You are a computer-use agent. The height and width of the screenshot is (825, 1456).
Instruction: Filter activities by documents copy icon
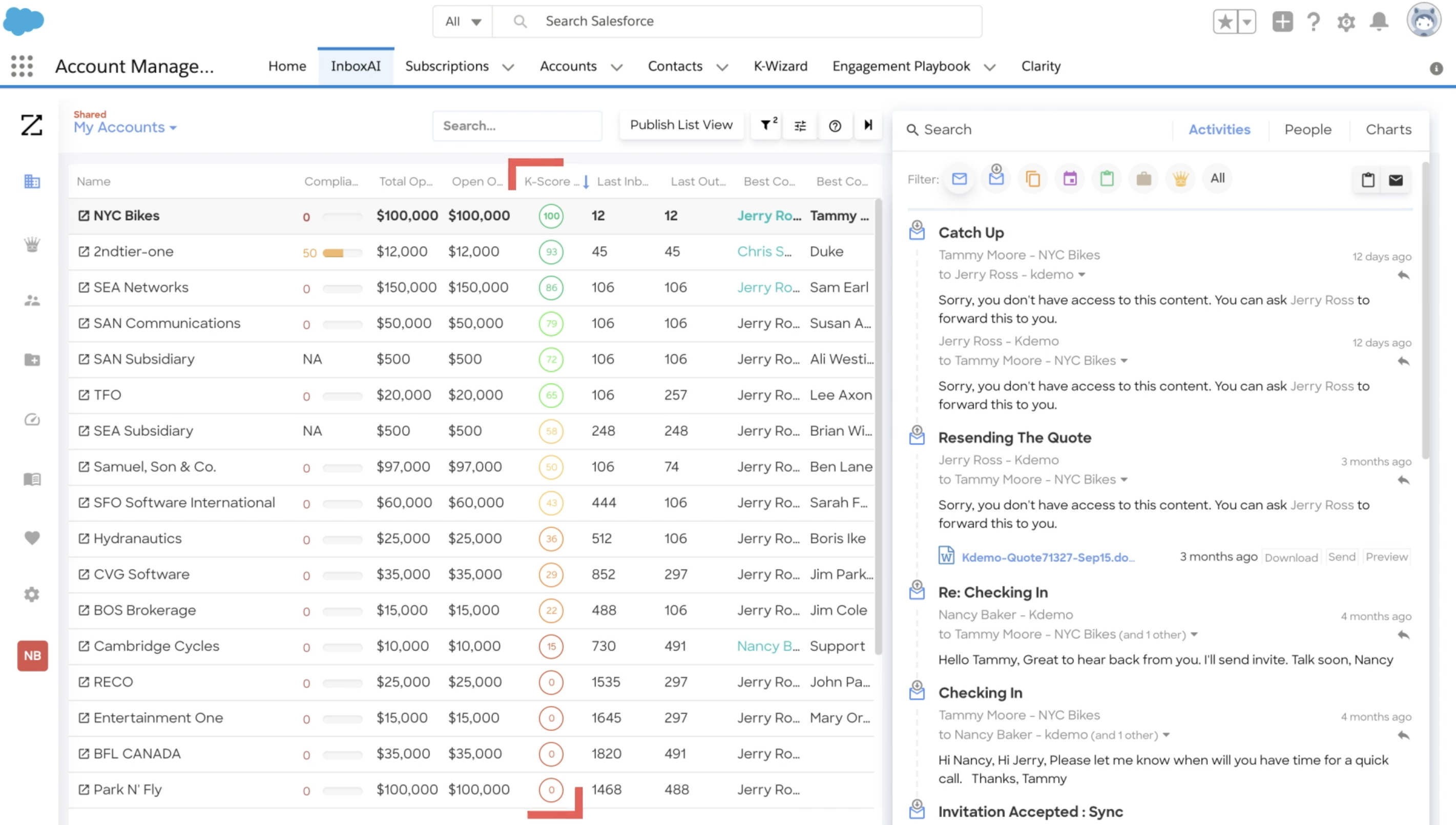tap(1032, 179)
